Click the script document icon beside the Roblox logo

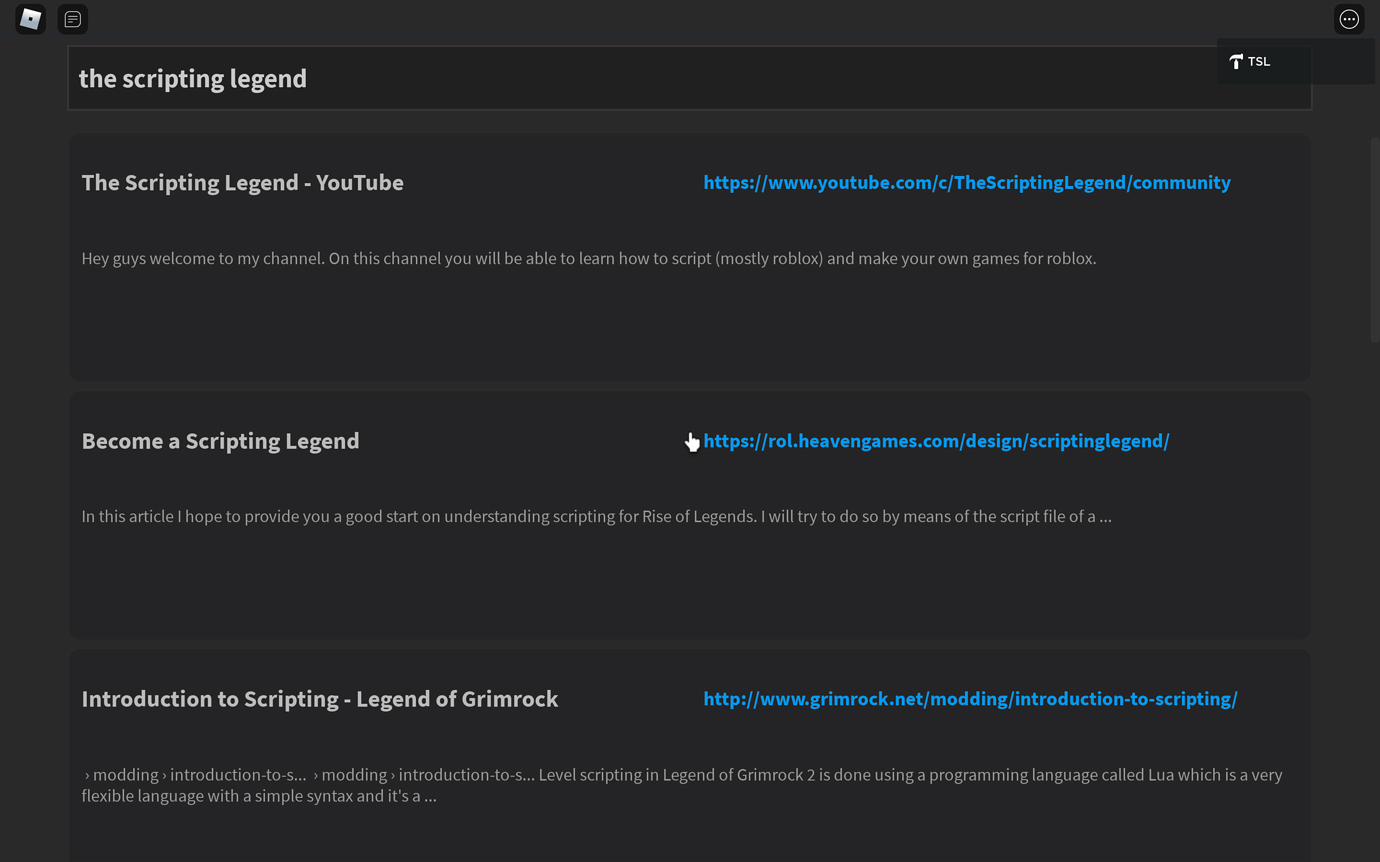[x=72, y=18]
